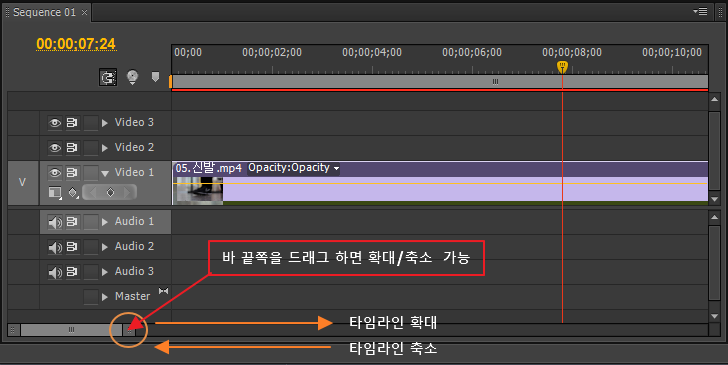
Task: Toggle sync lock on Audio 2
Action: 72,247
